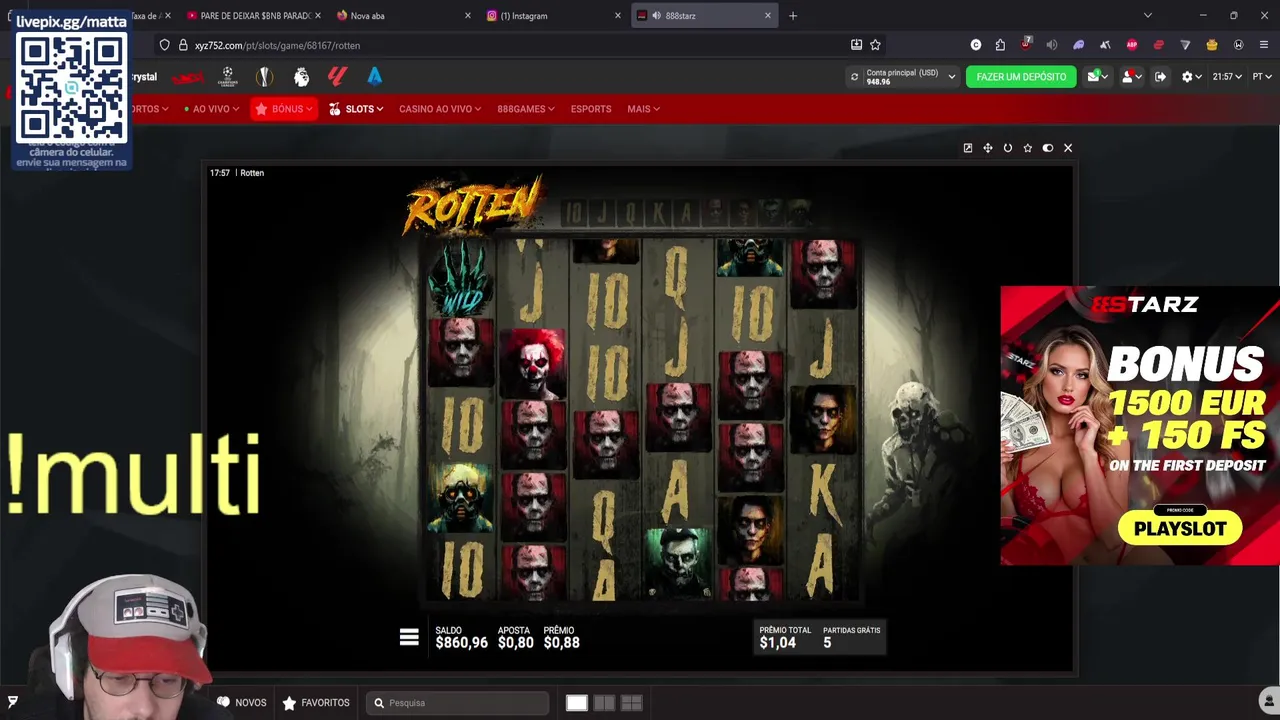Open the BÓNUS menu
The image size is (1280, 720).
(284, 109)
